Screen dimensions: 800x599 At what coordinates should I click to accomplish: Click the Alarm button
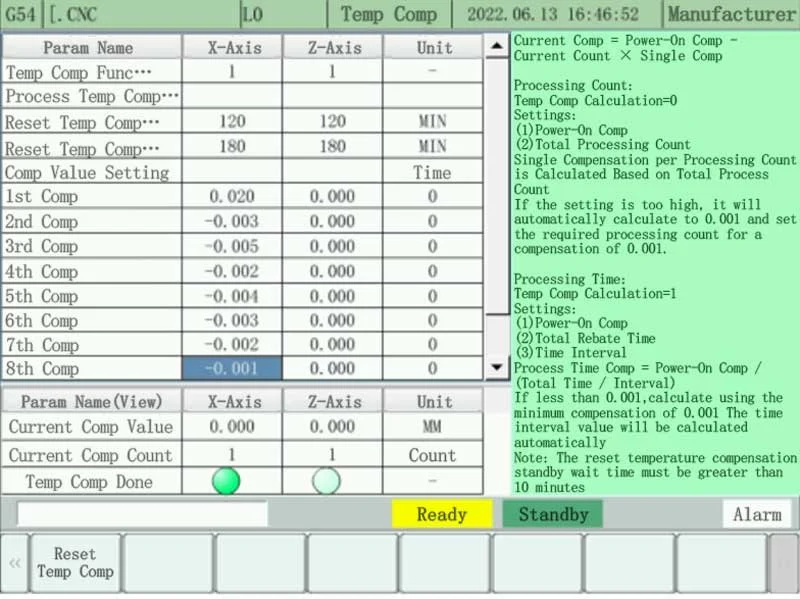pos(757,514)
